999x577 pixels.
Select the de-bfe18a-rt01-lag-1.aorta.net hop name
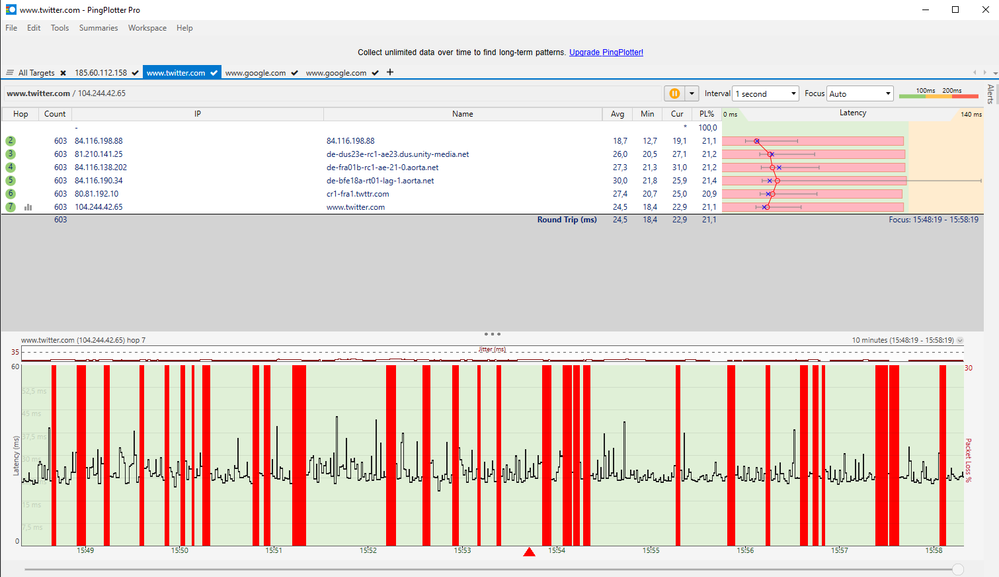[380, 181]
